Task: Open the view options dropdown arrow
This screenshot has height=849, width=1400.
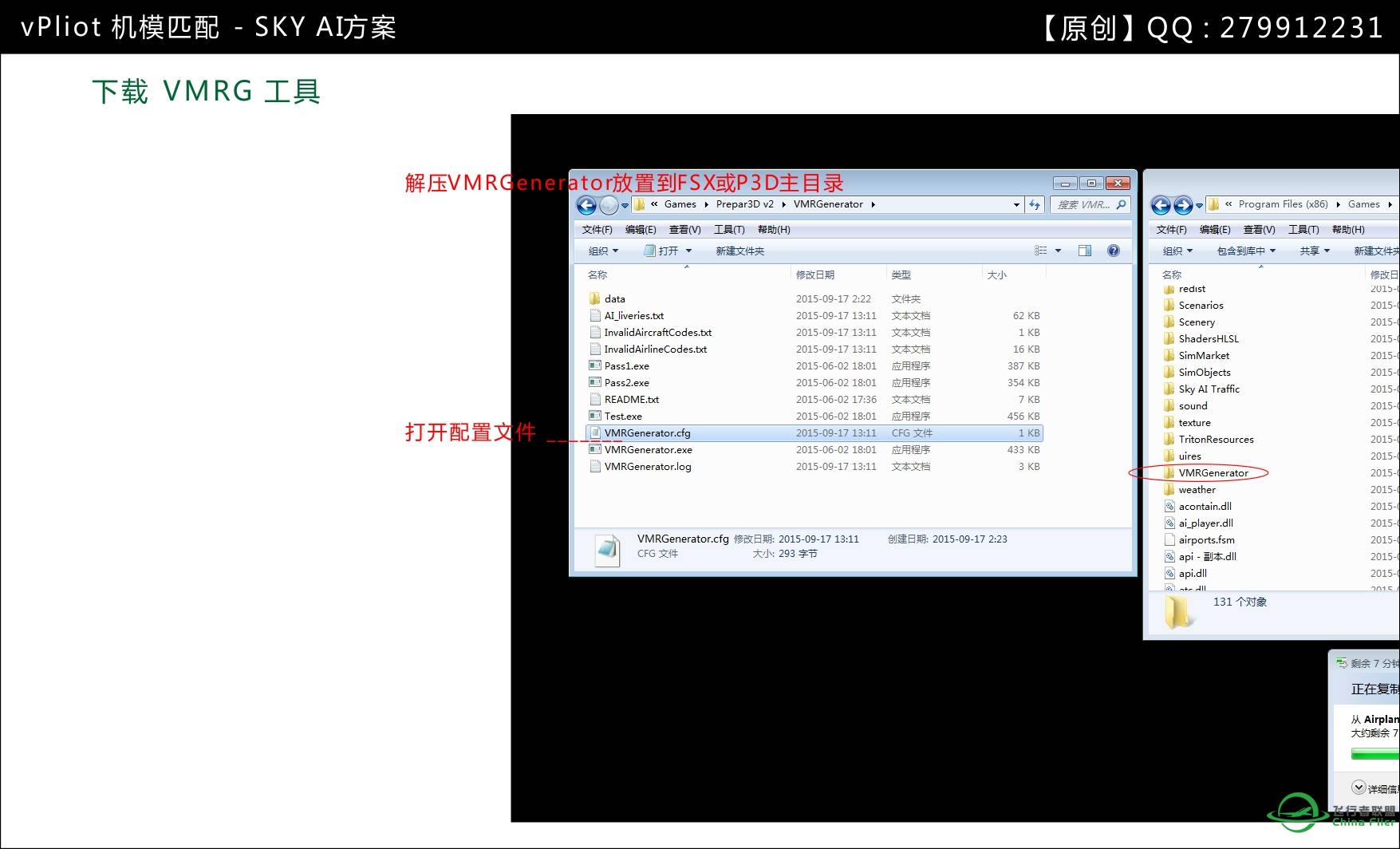Action: 1058,251
